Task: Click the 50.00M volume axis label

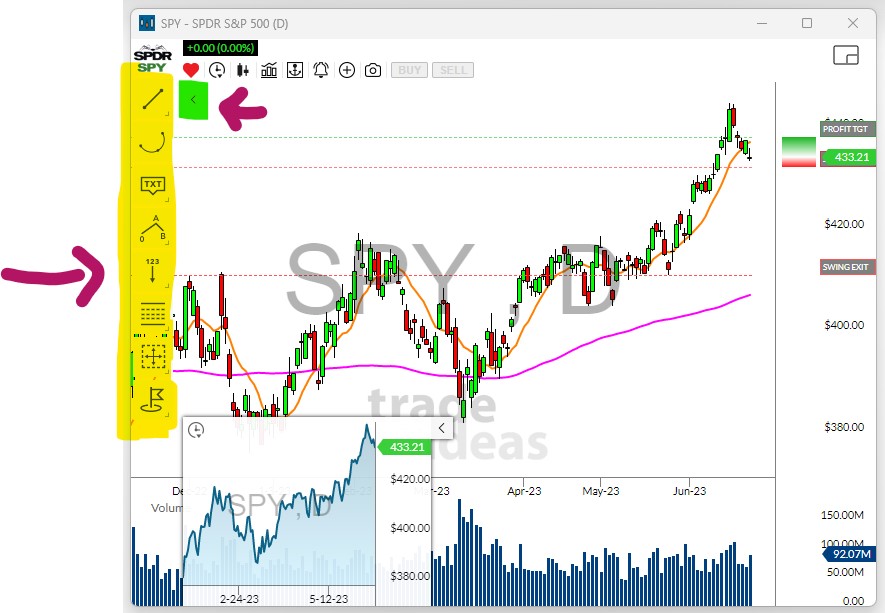Action: click(x=845, y=572)
